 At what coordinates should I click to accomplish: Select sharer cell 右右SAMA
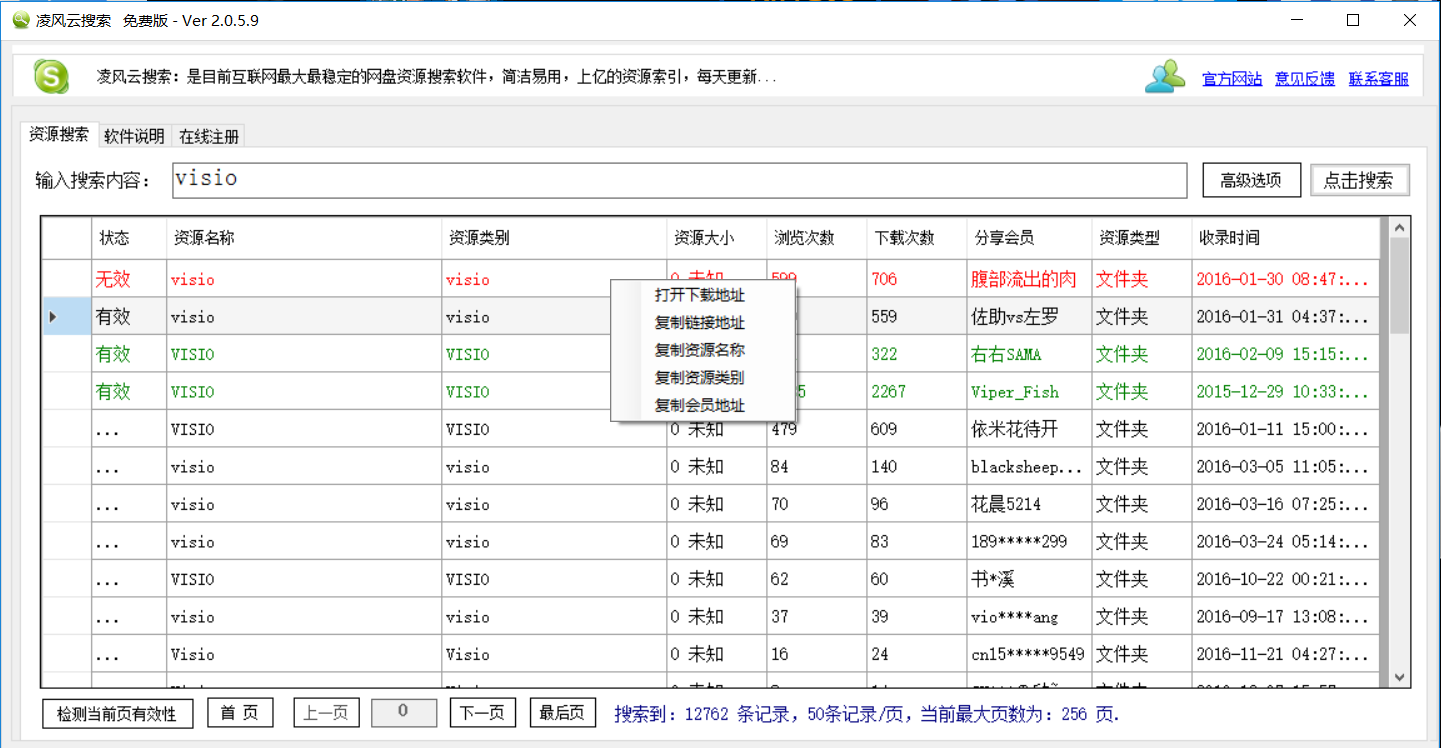[x=1029, y=354]
